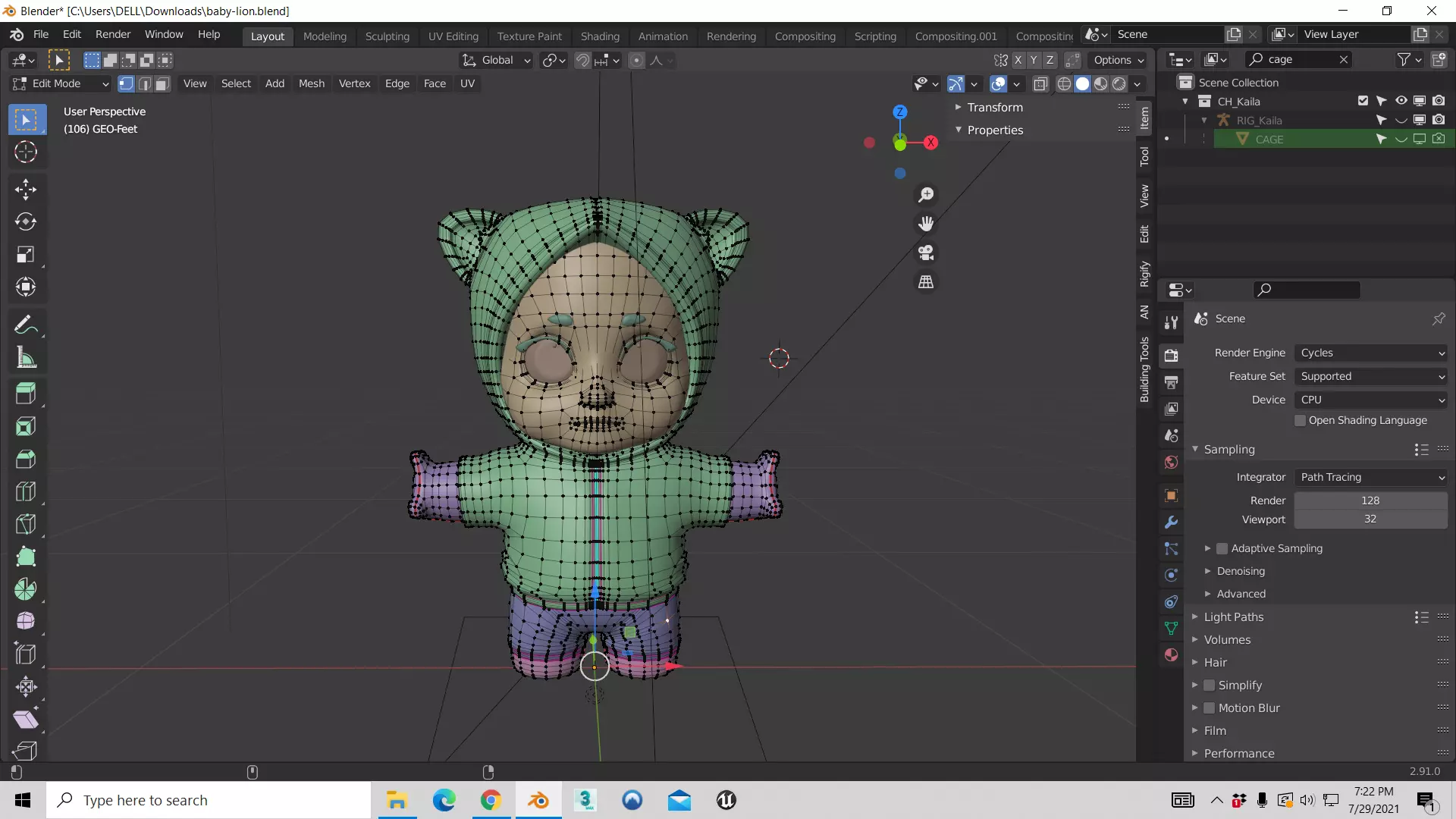Open the Material properties tab

coord(1171,655)
